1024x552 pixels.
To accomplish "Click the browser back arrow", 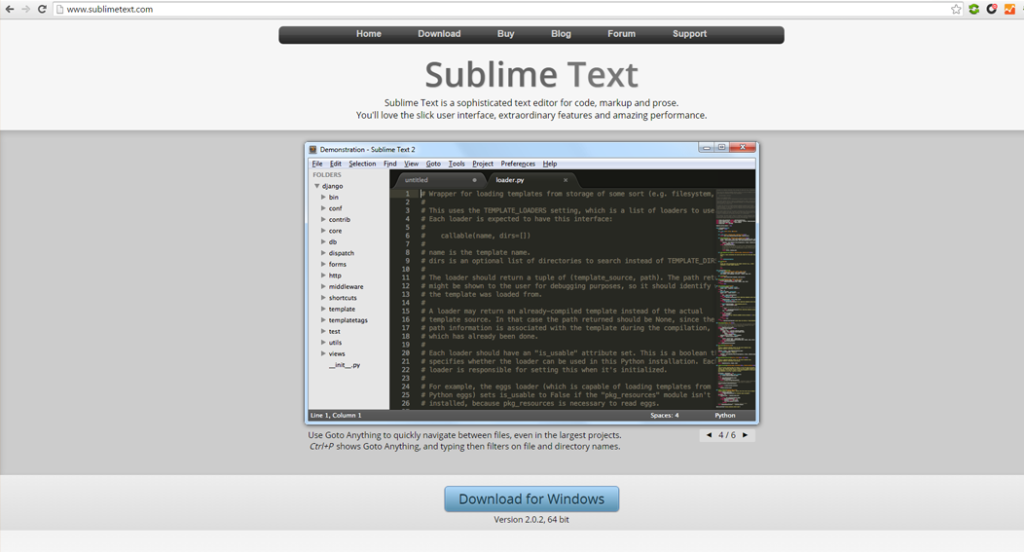I will 10,9.
